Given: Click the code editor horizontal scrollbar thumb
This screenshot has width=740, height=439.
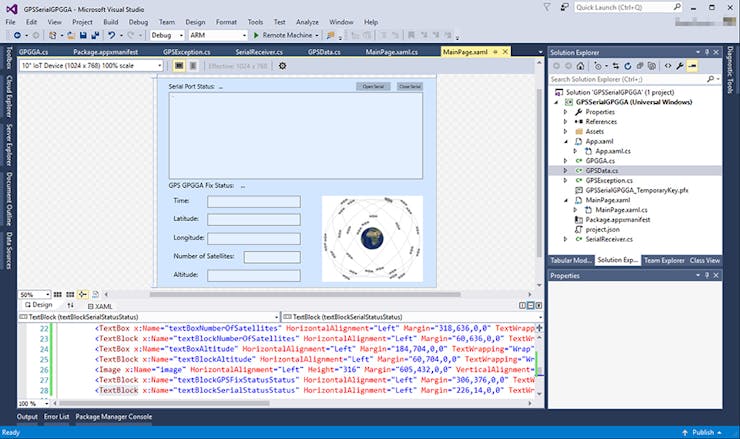Looking at the screenshot, I should point(163,404).
